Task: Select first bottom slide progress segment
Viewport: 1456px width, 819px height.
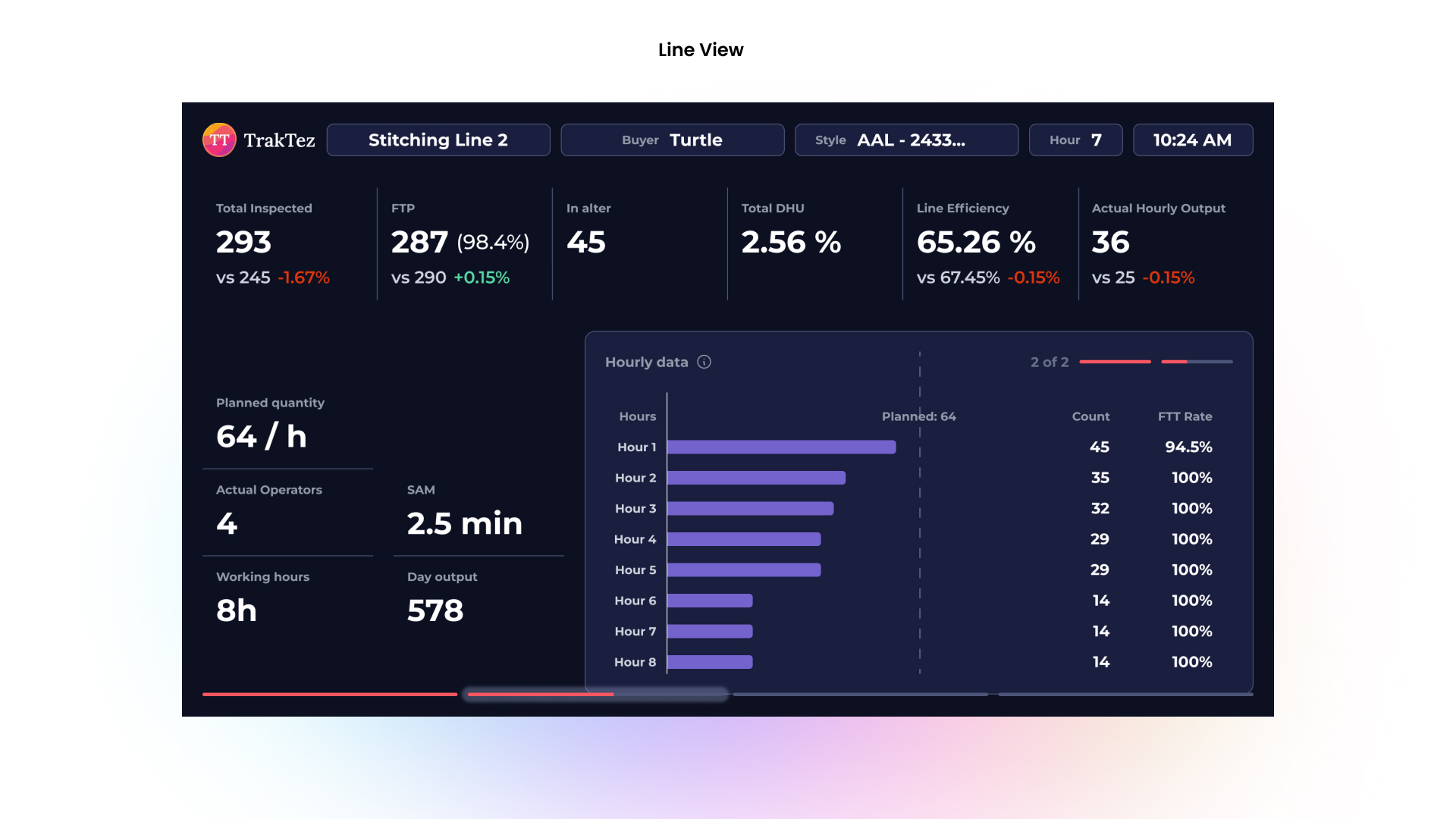Action: 330,694
